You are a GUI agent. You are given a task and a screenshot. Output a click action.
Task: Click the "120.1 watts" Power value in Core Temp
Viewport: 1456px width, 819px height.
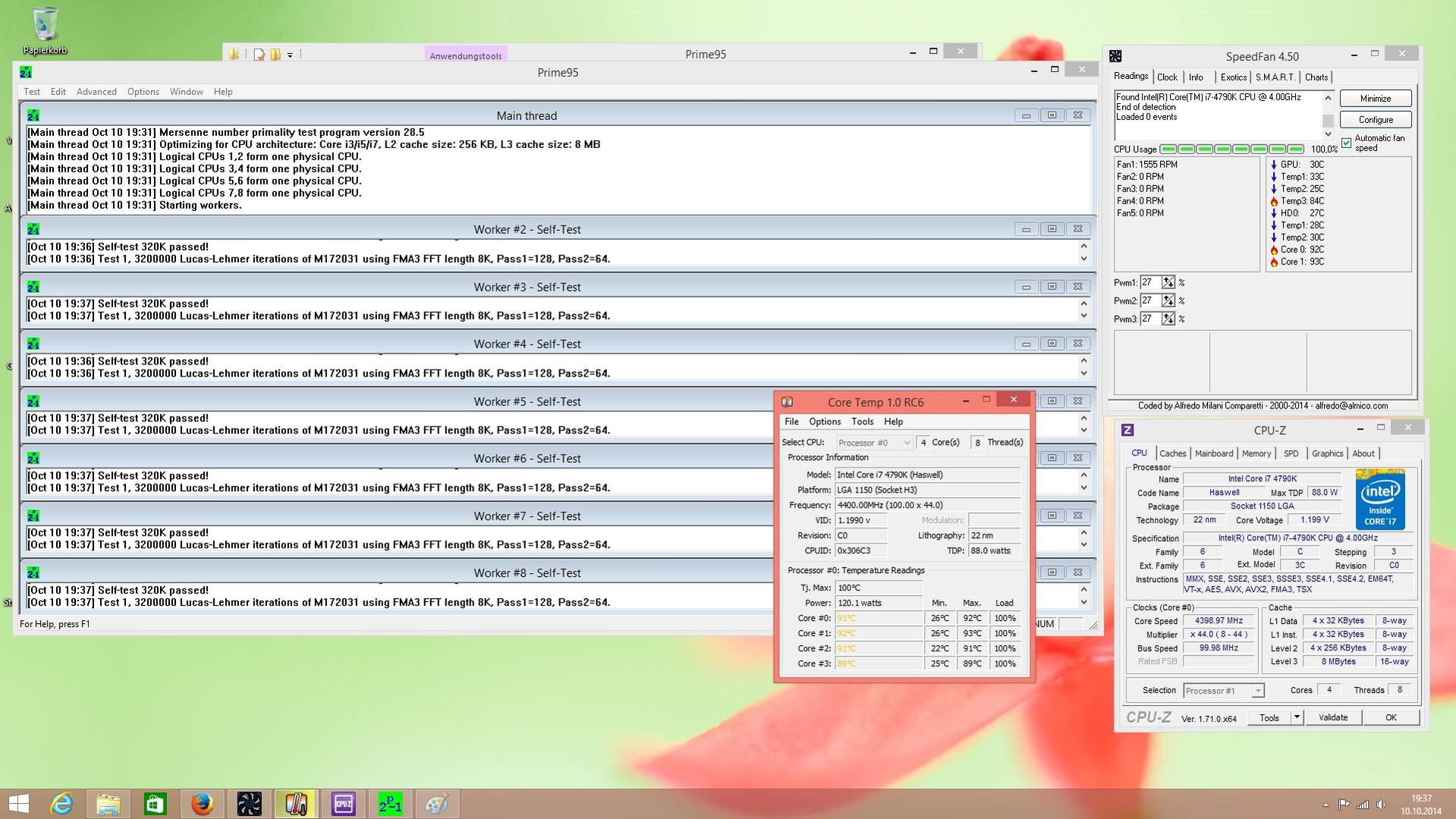(879, 603)
